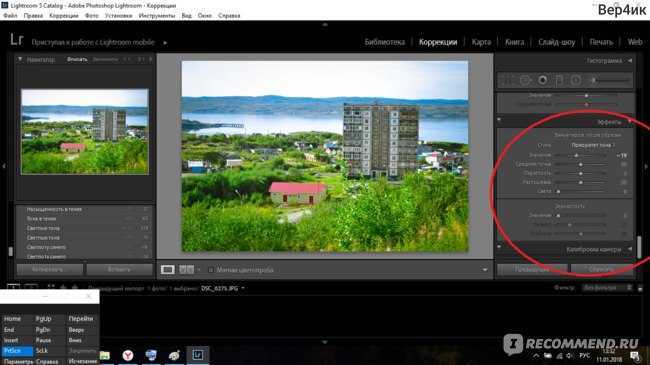Hide the filmstrip via bottom arrow
Viewport: 650px width, 365px height.
click(325, 342)
